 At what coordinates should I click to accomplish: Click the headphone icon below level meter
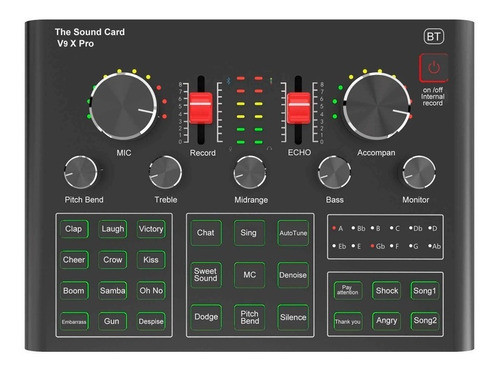point(269,148)
